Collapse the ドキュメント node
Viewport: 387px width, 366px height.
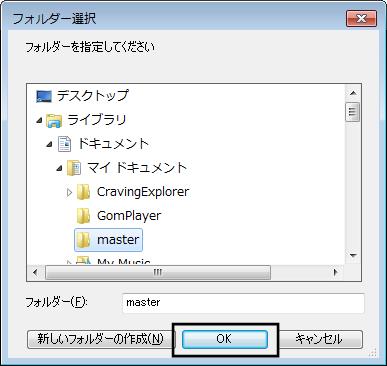(49, 144)
